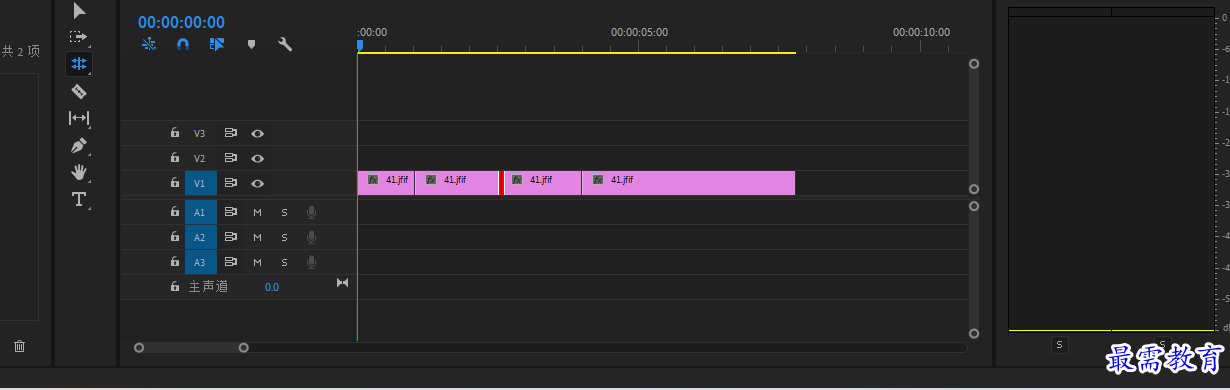Toggle track lock on V3
This screenshot has width=1230, height=390.
175,133
